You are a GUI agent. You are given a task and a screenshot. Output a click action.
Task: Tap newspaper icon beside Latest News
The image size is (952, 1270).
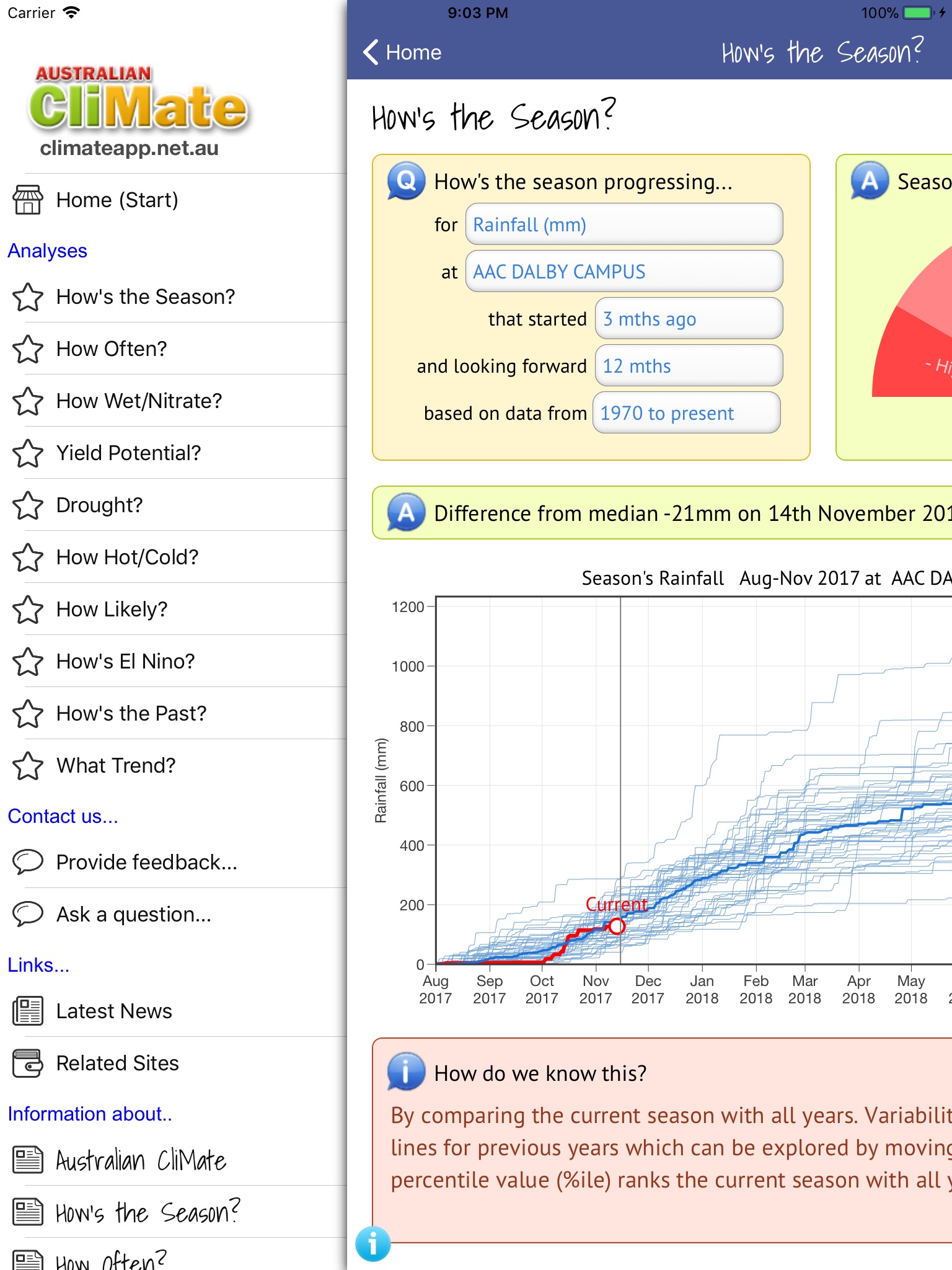coord(28,1011)
